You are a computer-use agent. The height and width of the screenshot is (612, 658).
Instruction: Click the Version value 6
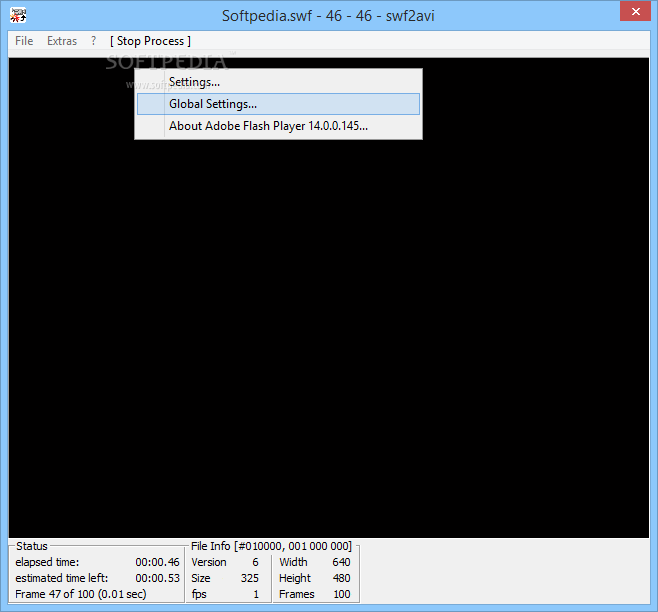[x=255, y=562]
